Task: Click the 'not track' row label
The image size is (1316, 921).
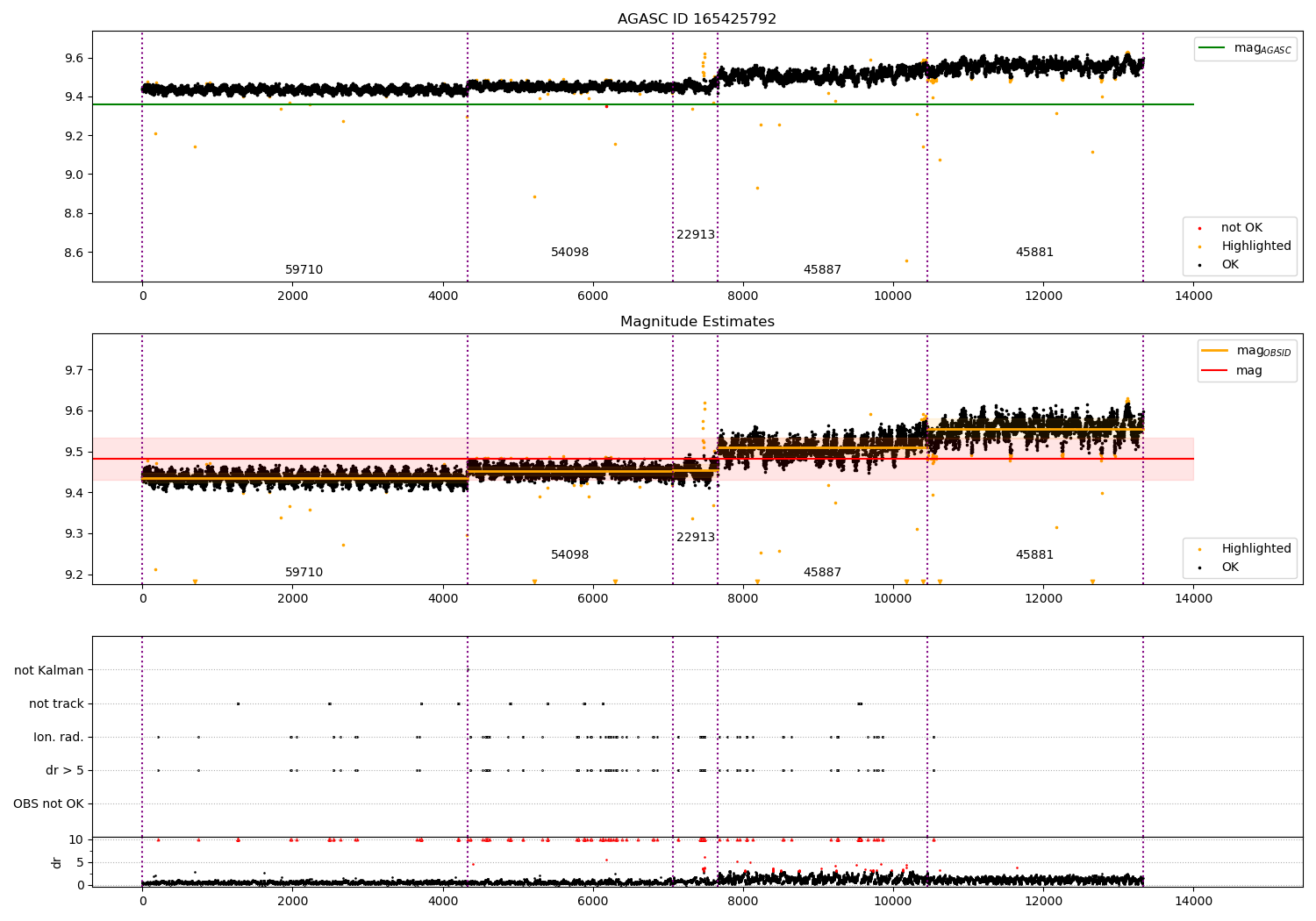Action: pos(56,703)
